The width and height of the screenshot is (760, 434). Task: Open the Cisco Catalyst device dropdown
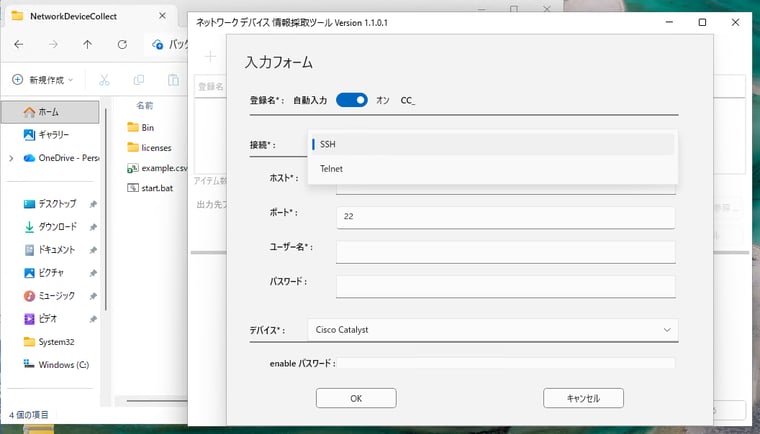492,329
